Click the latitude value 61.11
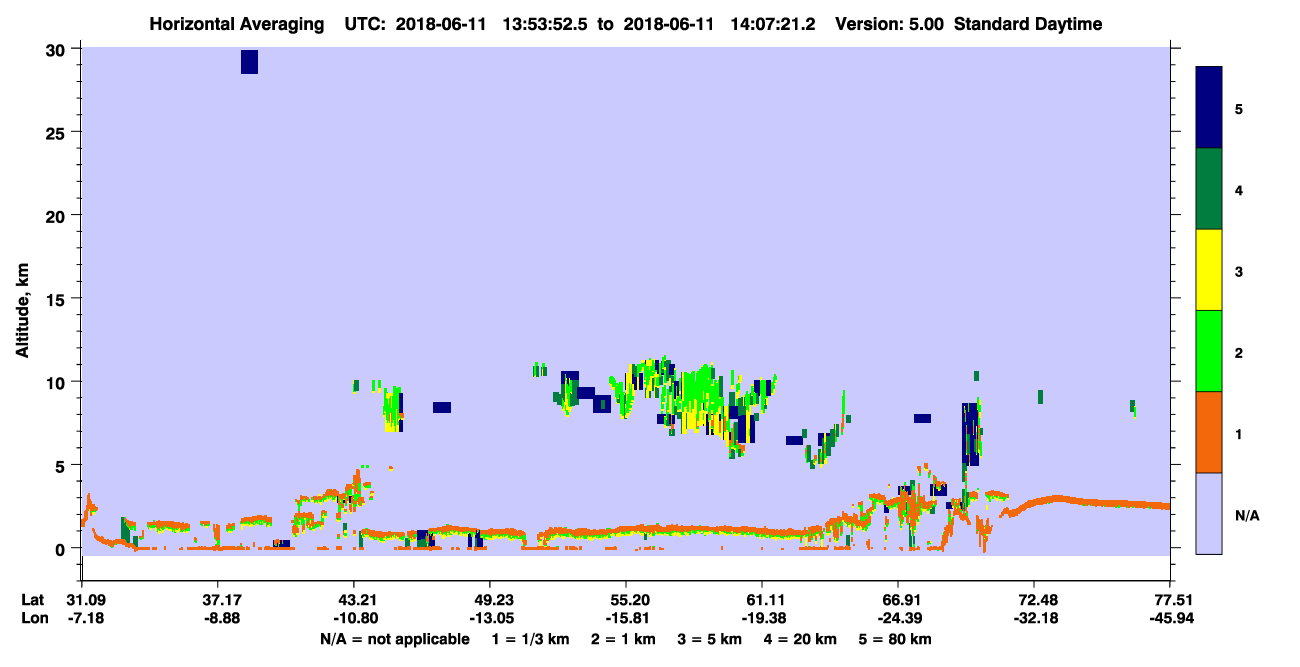The image size is (1300, 667). [762, 599]
